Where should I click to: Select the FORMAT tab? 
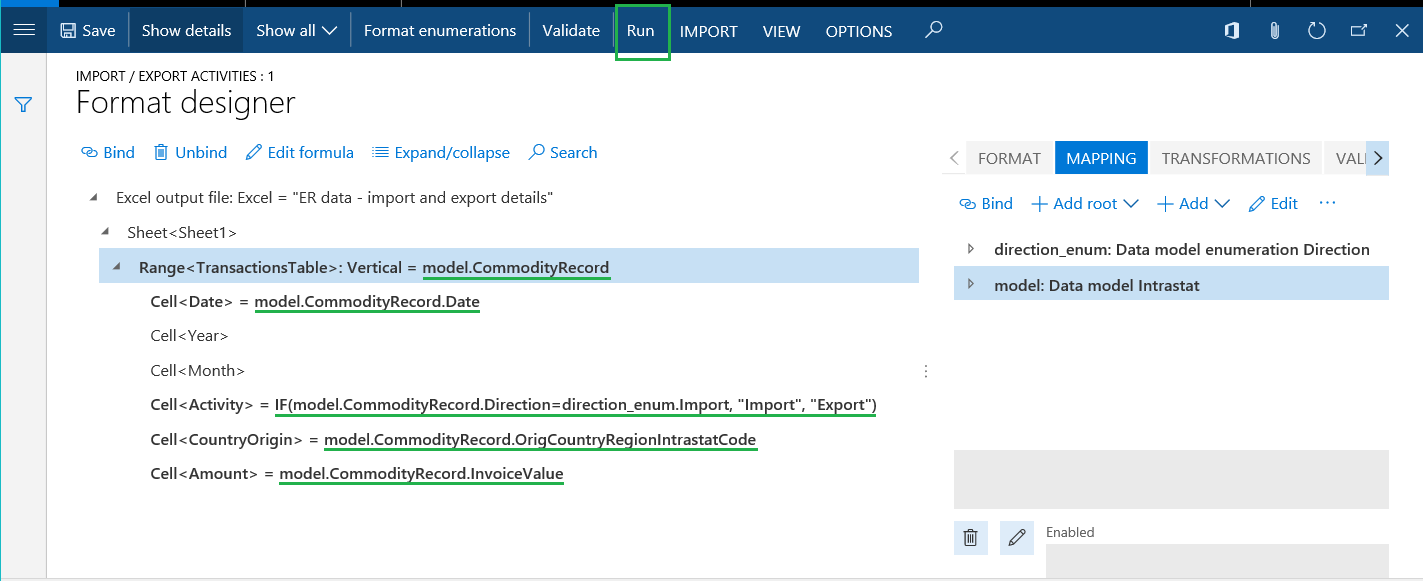(1009, 158)
